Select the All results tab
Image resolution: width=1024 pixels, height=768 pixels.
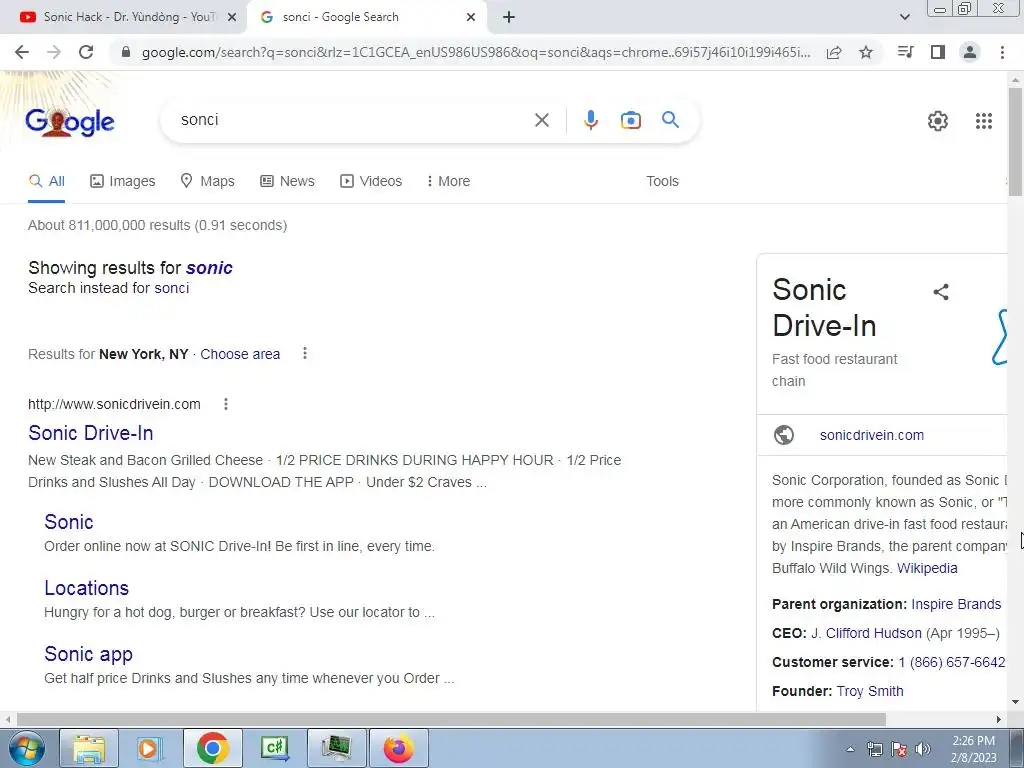46,181
